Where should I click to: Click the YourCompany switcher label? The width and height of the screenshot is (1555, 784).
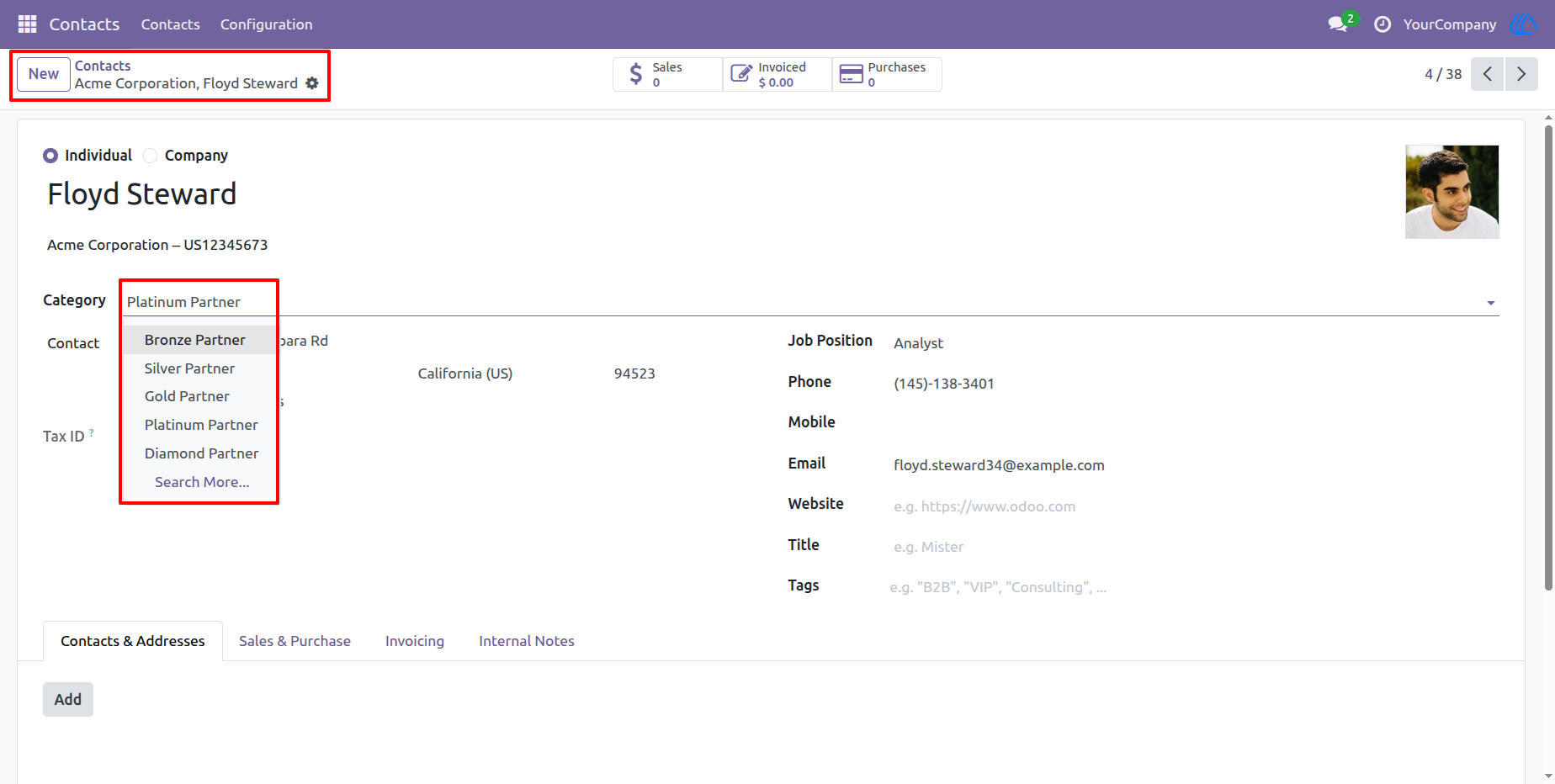pyautogui.click(x=1450, y=24)
